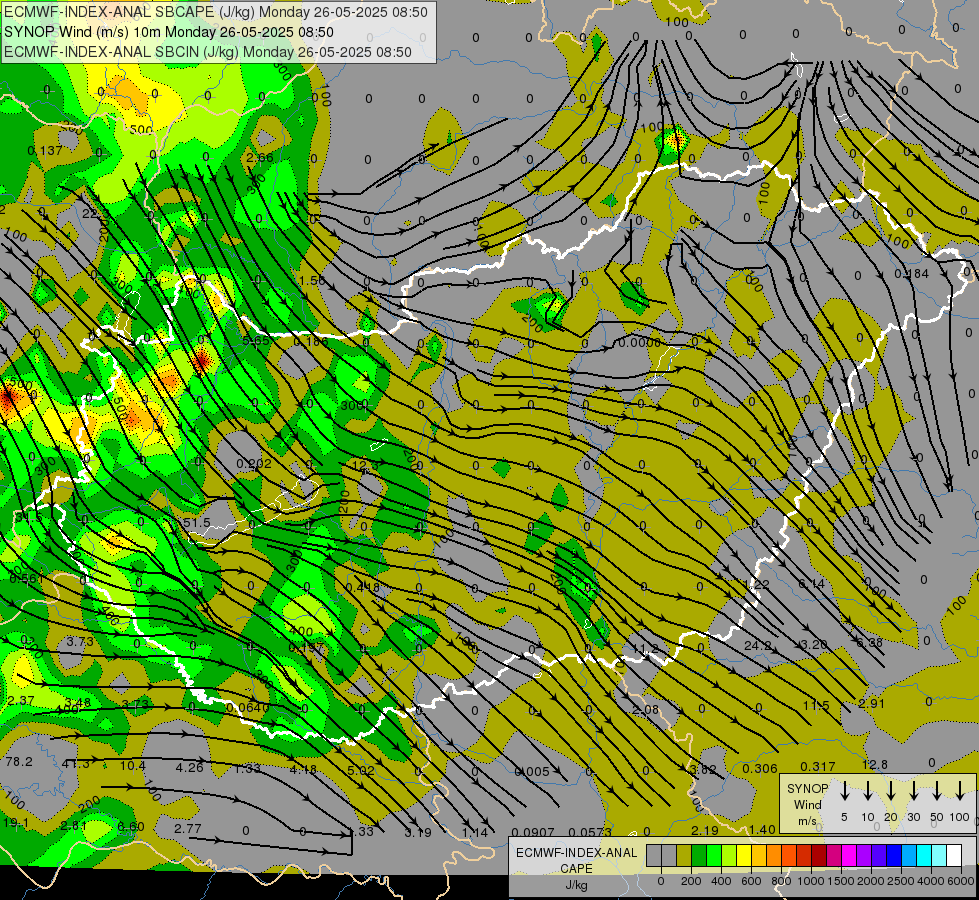Click the olive swatch in CAPE legend

[684, 856]
